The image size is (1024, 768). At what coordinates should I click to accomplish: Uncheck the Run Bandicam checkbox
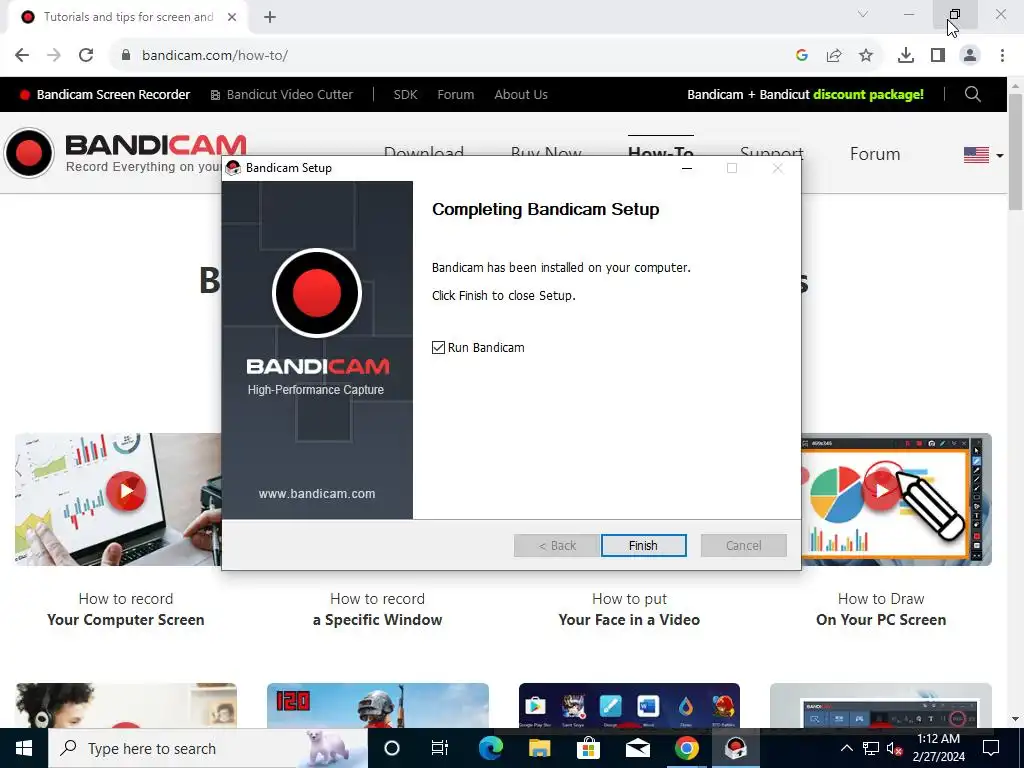pos(438,347)
